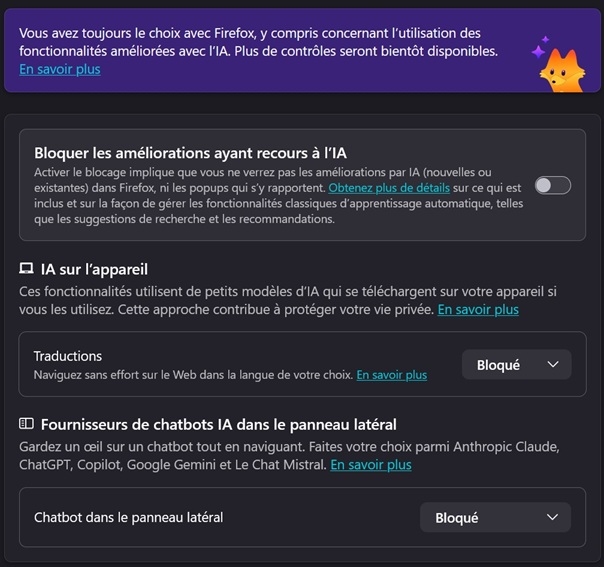Click the sparkle stars icon beside the fox

pos(540,46)
